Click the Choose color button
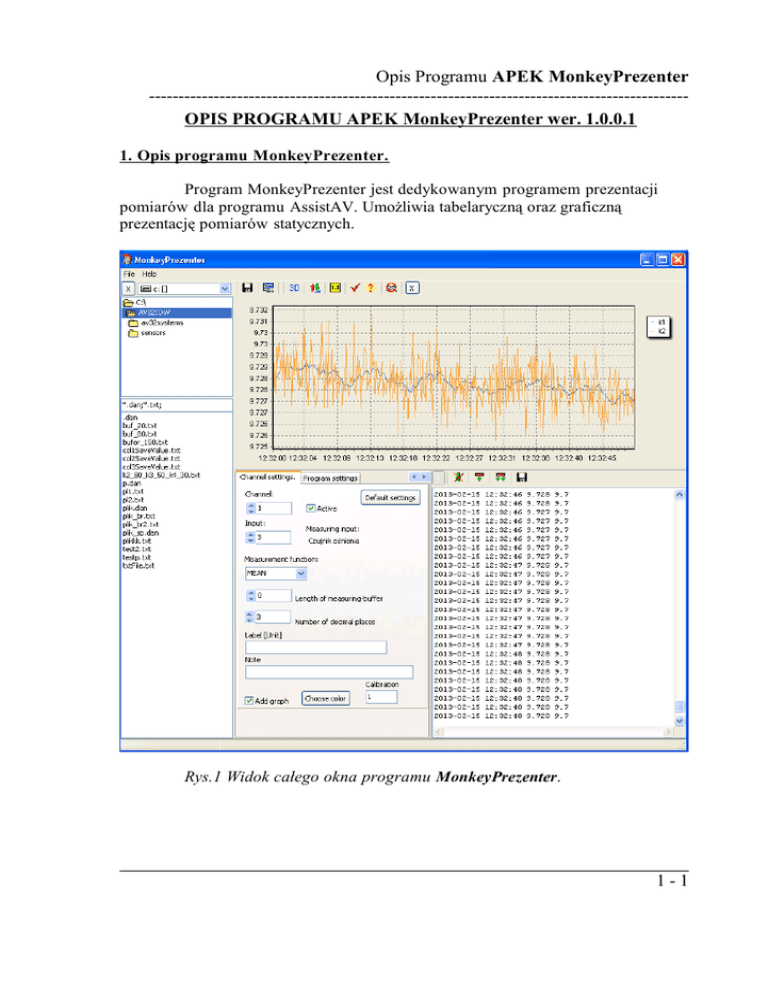The image size is (768, 994). [326, 697]
